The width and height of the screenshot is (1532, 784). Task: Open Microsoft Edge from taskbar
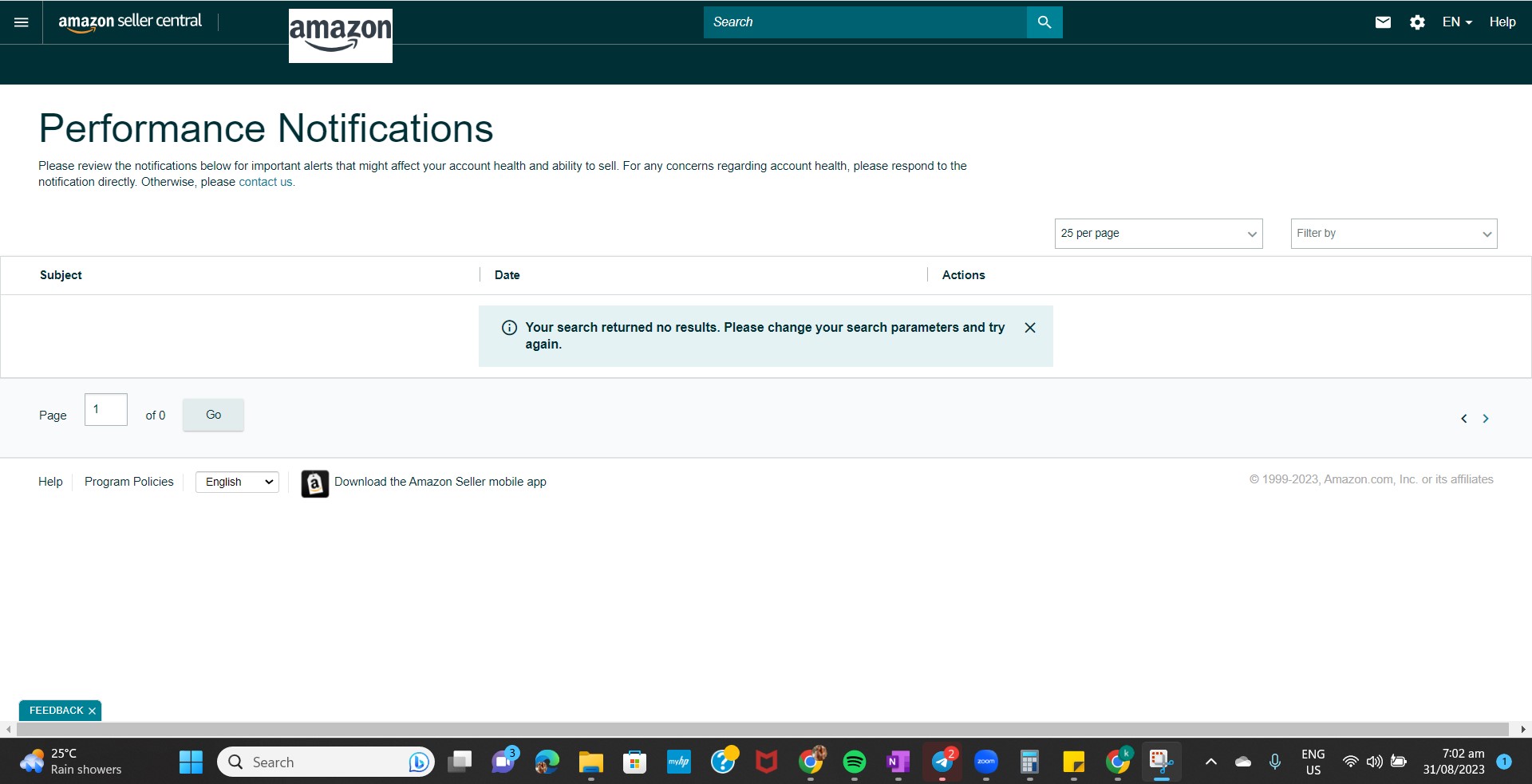(547, 762)
